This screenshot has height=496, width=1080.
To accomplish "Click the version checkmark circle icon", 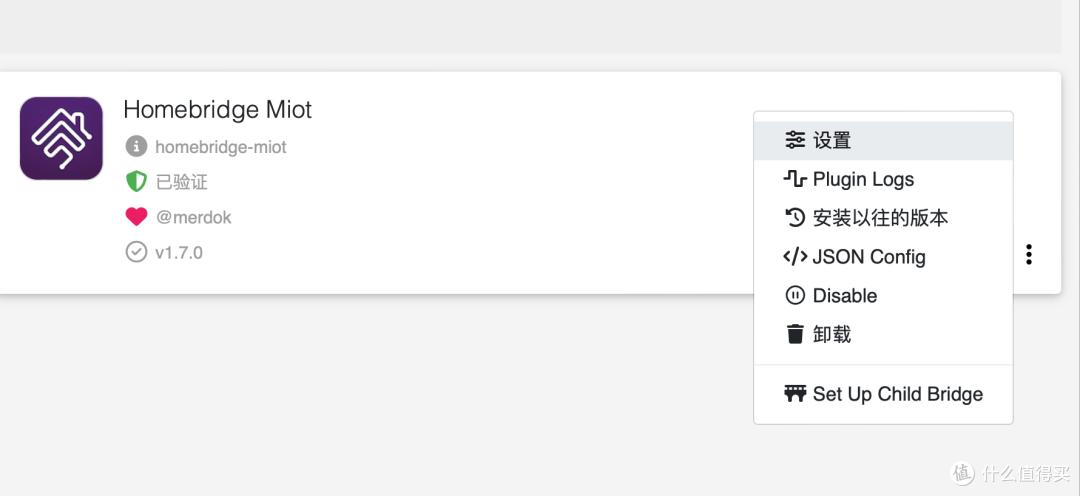I will pos(136,252).
